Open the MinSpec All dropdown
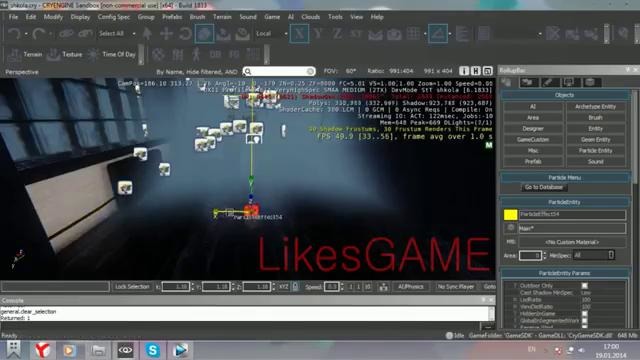 pos(593,255)
